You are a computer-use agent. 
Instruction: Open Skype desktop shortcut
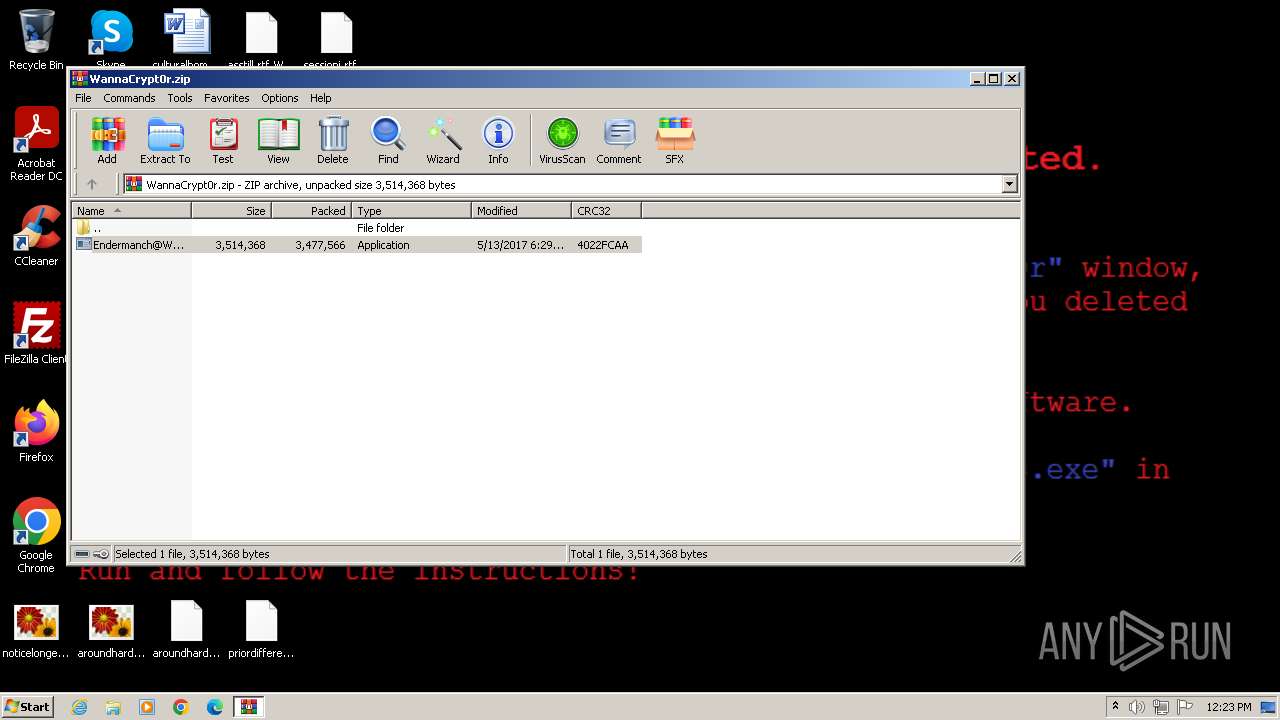coord(110,38)
